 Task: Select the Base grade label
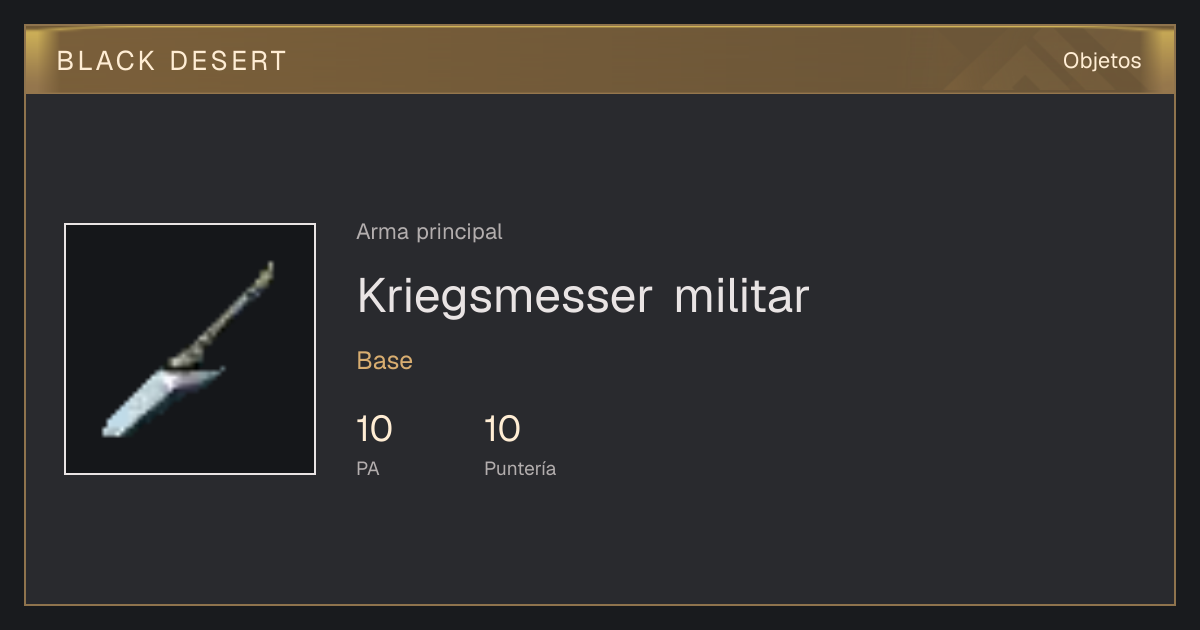(385, 361)
